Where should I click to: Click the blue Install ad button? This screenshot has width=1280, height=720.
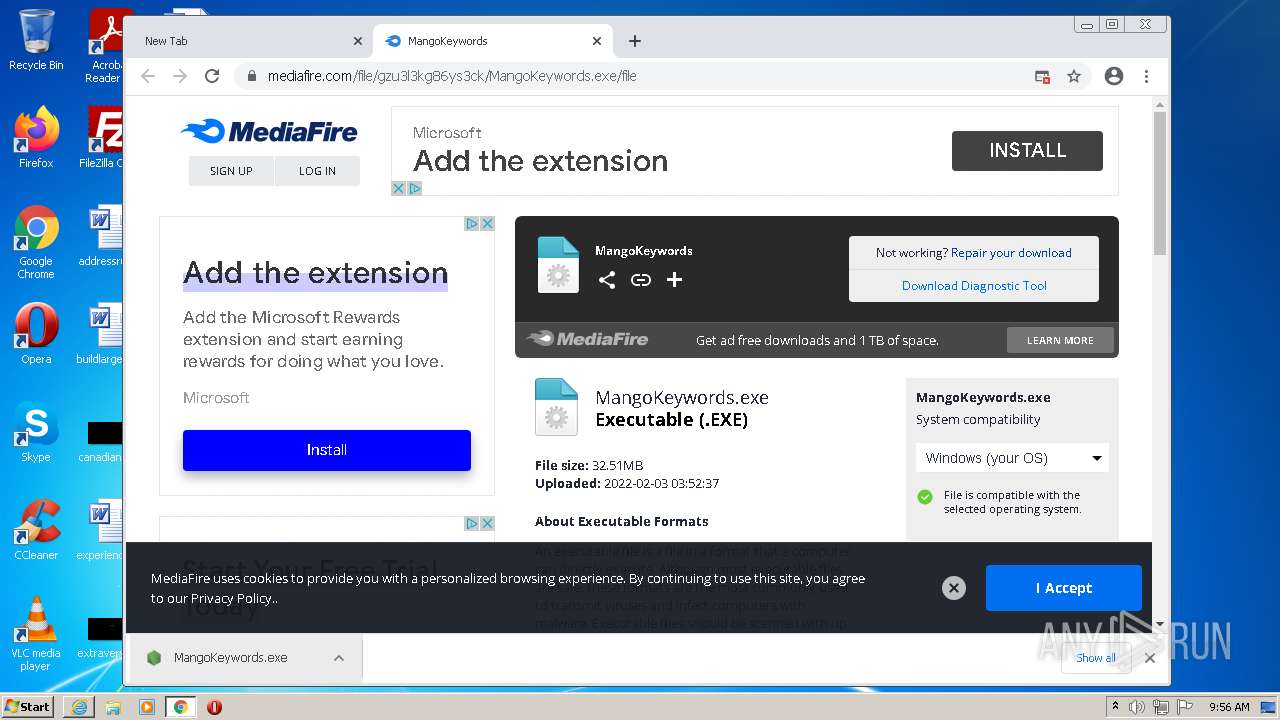[327, 450]
